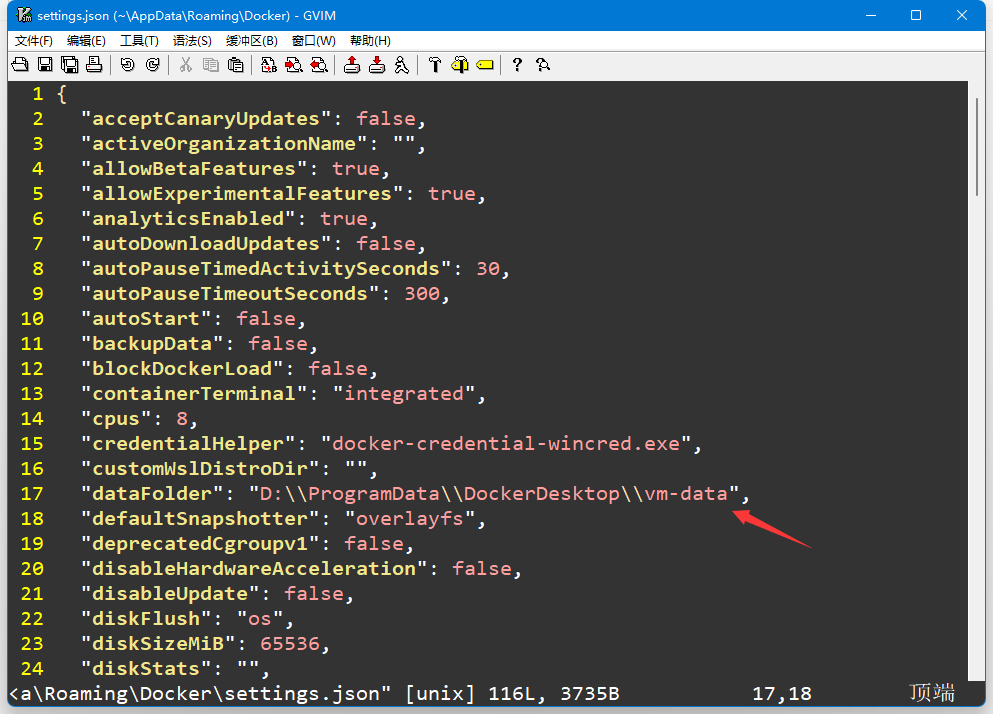Click the "blockDockerLoad" key

[x=182, y=369]
